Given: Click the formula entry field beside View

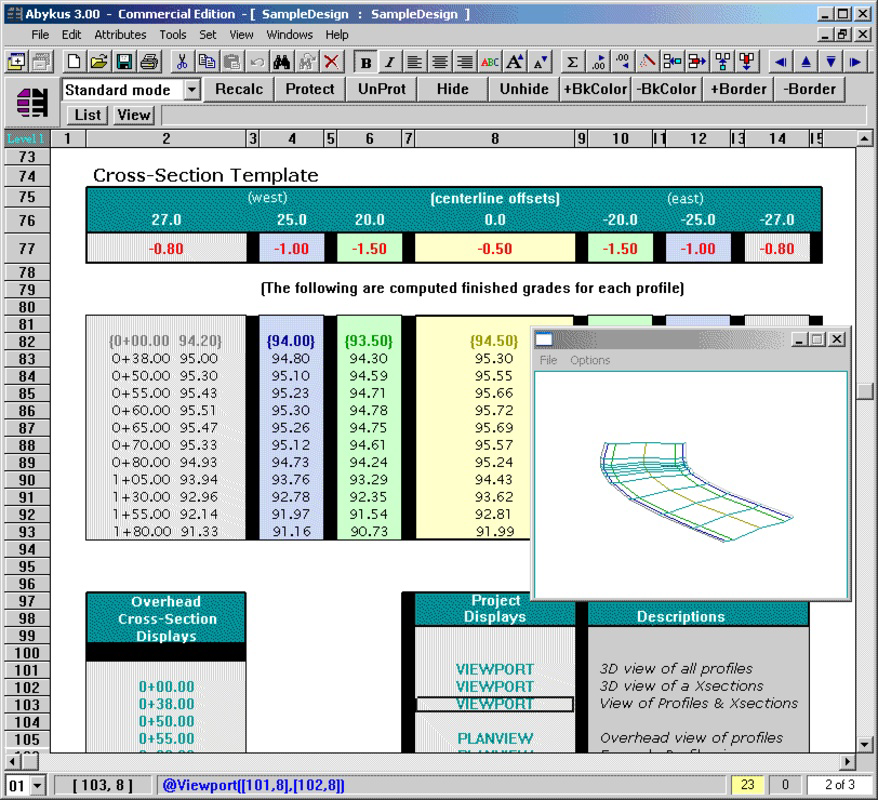Looking at the screenshot, I should [x=513, y=115].
